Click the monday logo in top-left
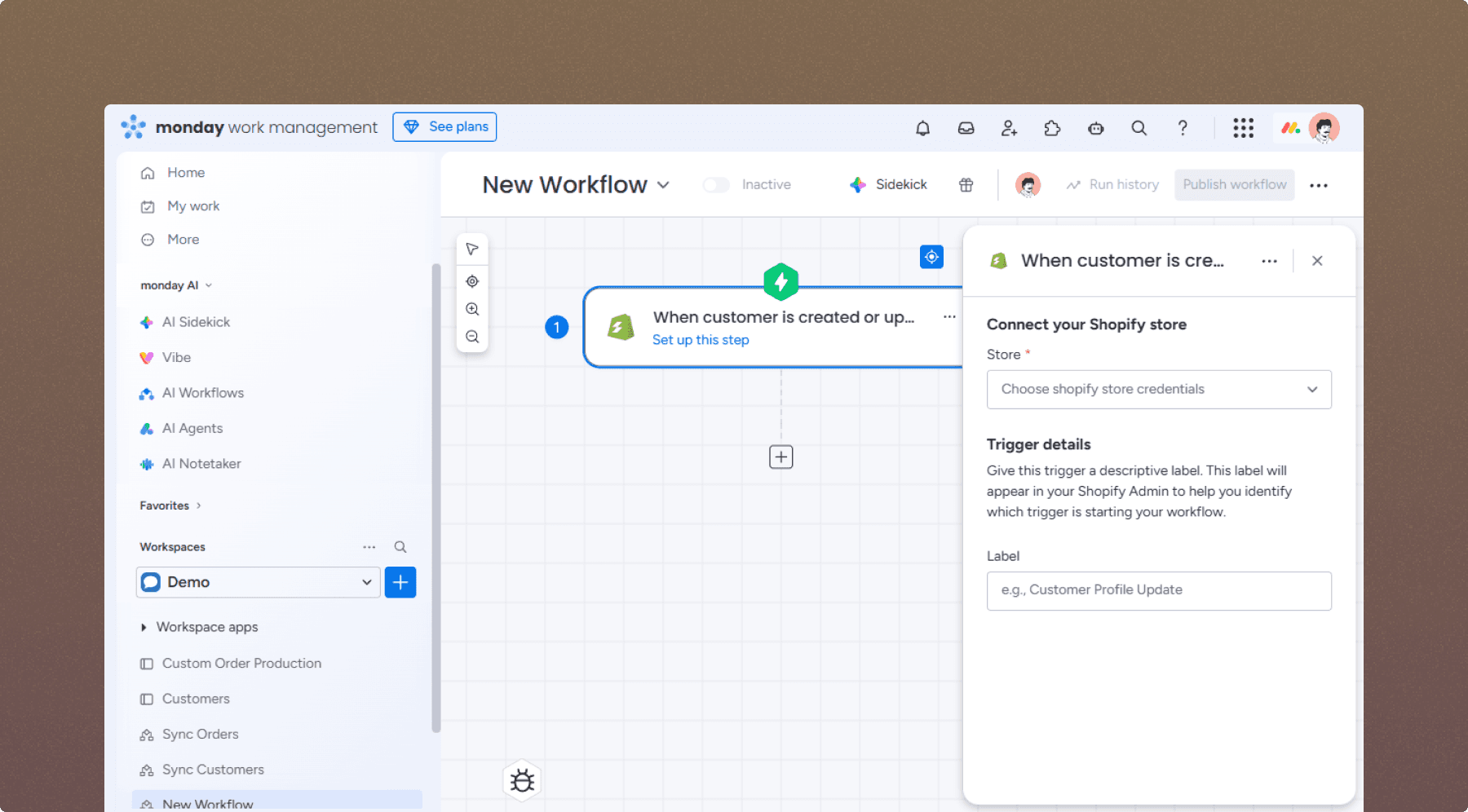 click(x=133, y=127)
